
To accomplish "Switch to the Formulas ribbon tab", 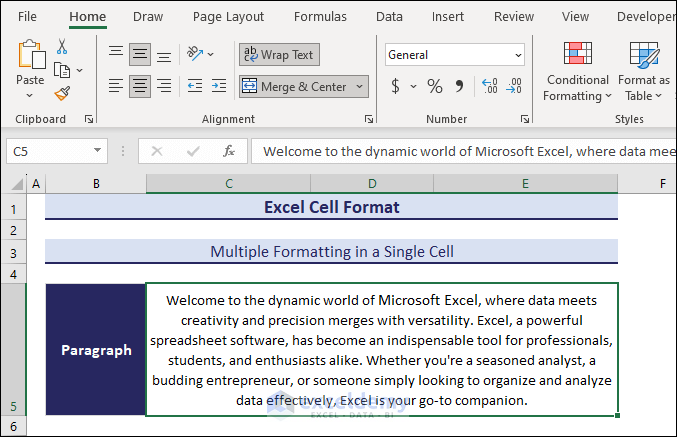I will pos(320,16).
